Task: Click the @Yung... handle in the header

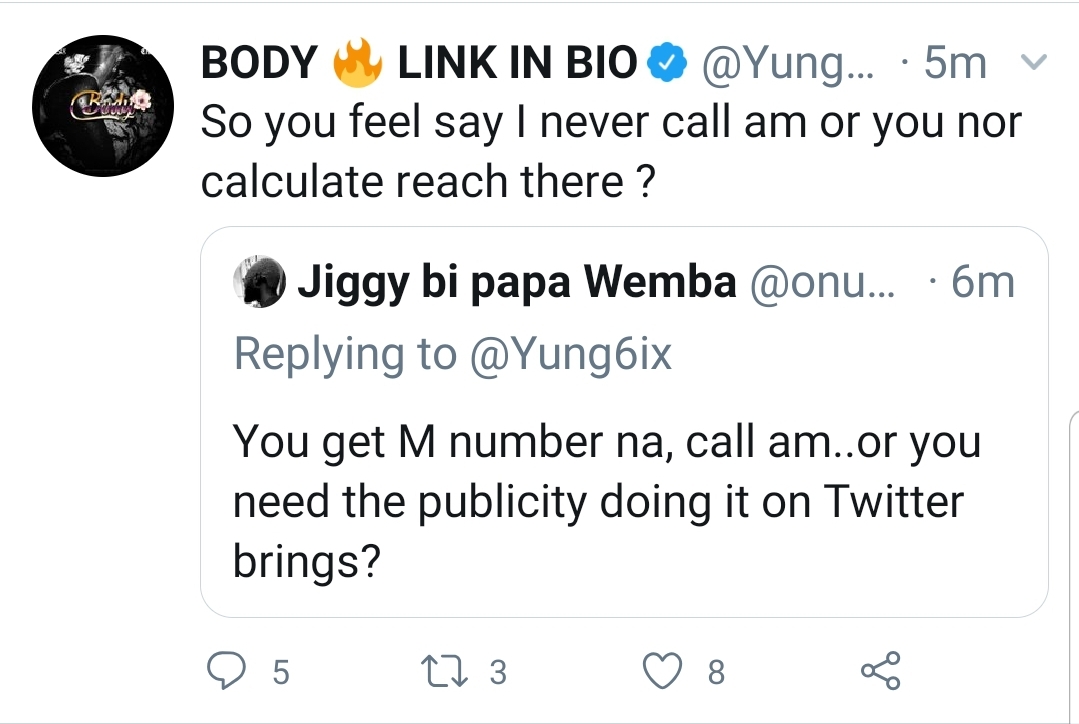Action: [x=788, y=65]
